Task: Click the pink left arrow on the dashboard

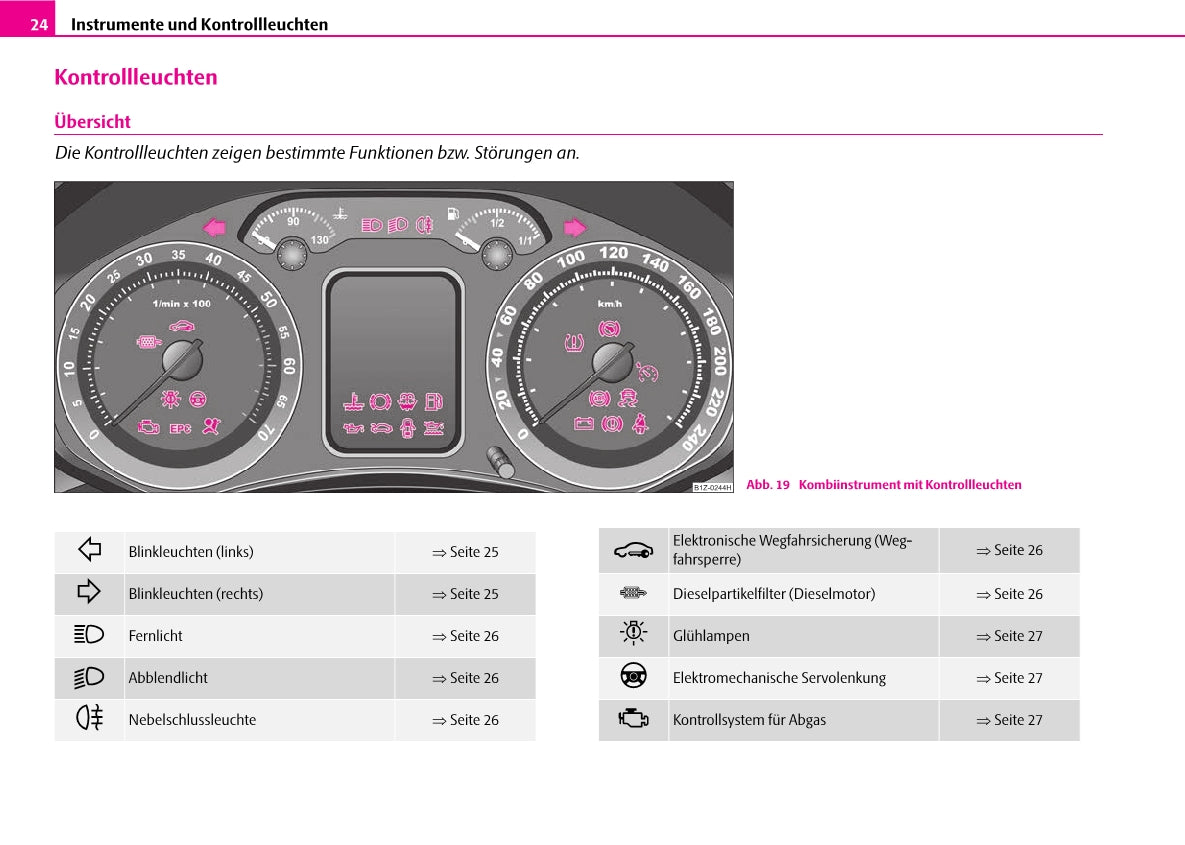Action: [215, 227]
